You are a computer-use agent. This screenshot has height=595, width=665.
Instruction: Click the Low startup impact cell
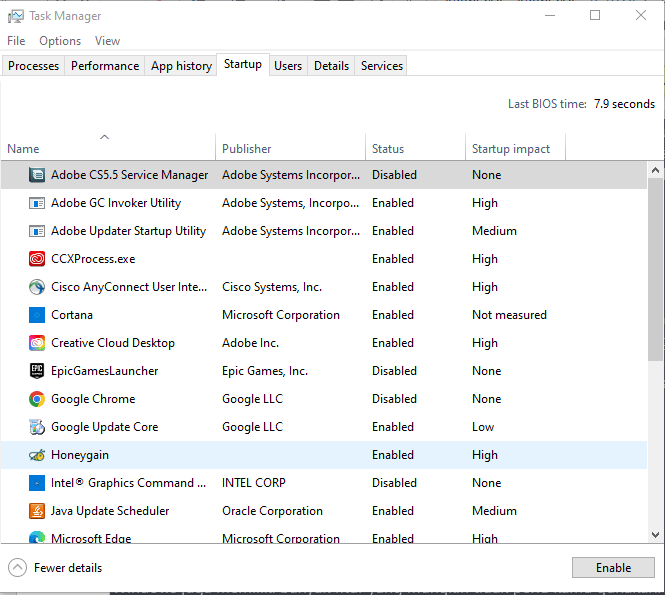point(483,427)
